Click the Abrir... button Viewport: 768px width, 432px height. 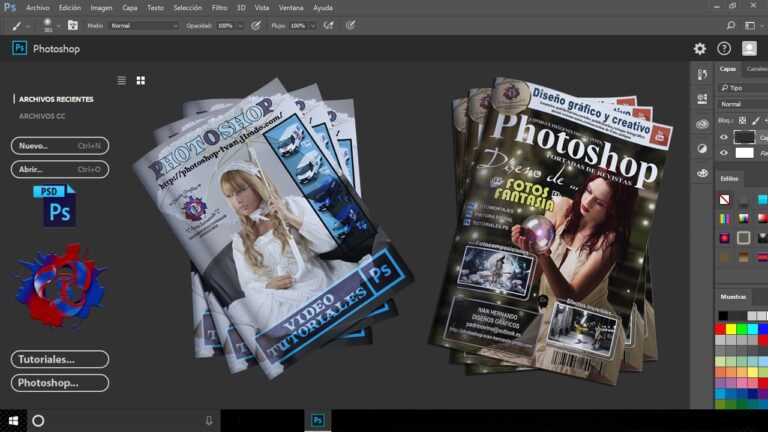coord(60,169)
